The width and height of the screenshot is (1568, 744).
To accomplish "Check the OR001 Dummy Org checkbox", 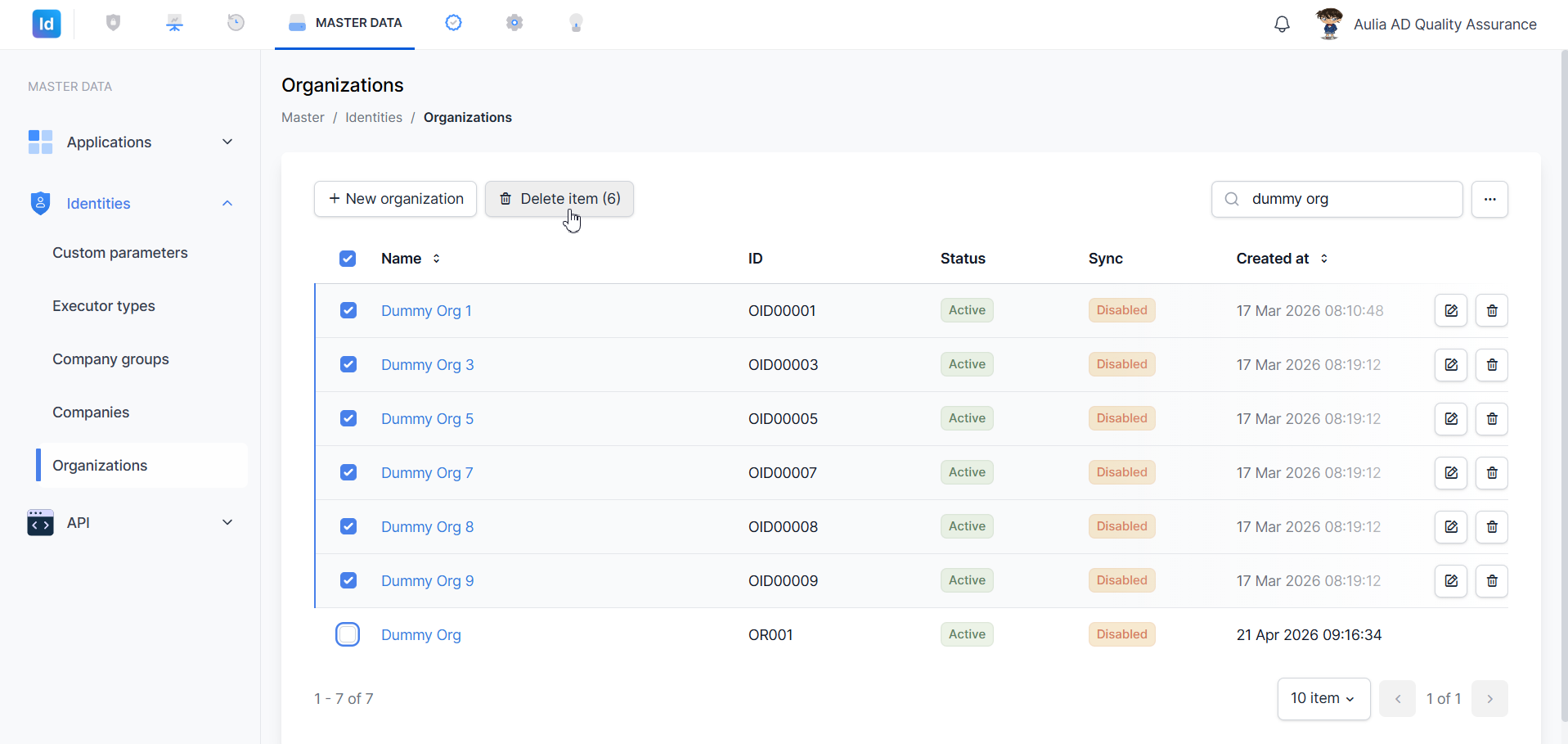I will (348, 634).
